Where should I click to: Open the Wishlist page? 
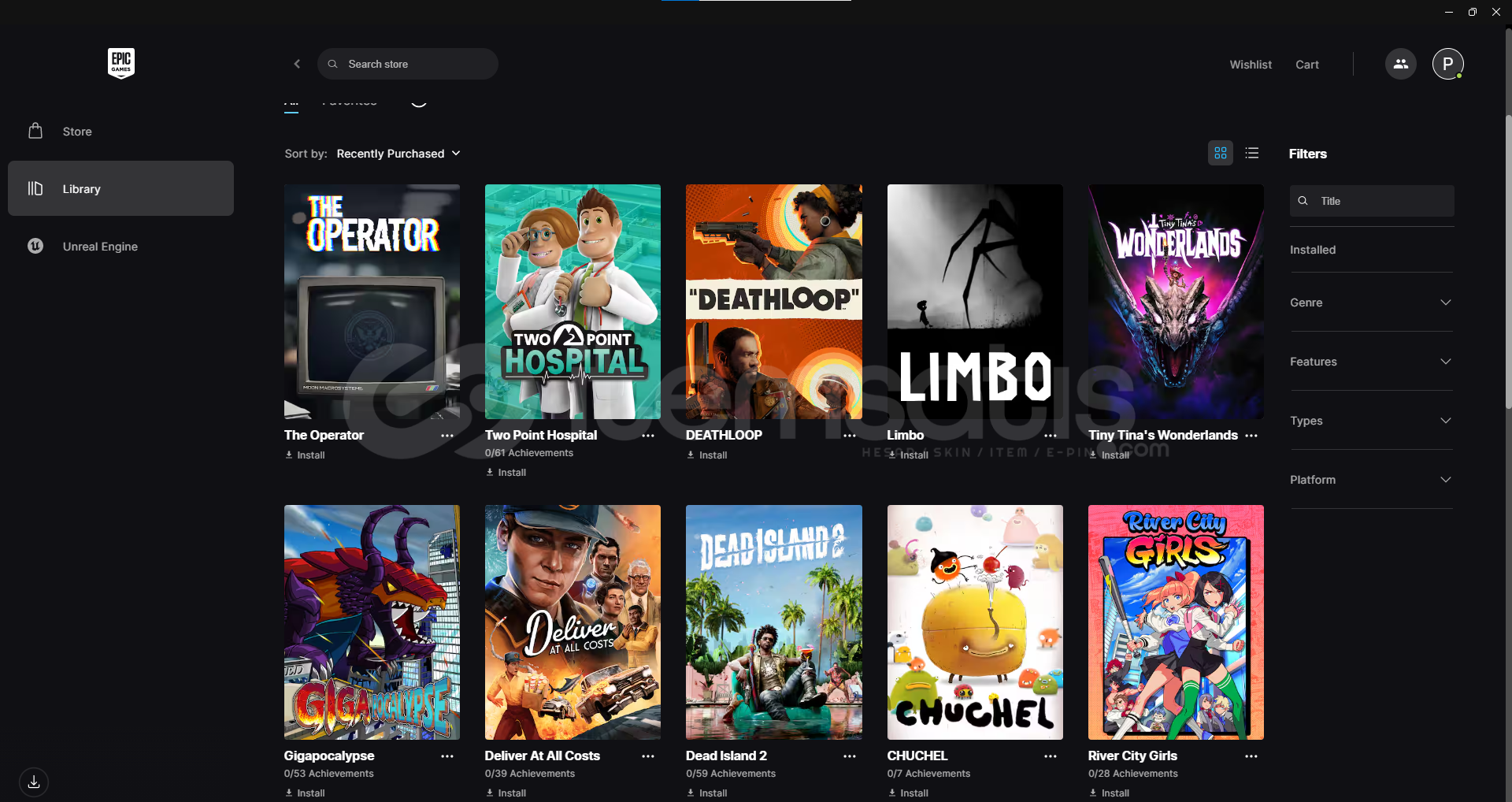[1251, 65]
